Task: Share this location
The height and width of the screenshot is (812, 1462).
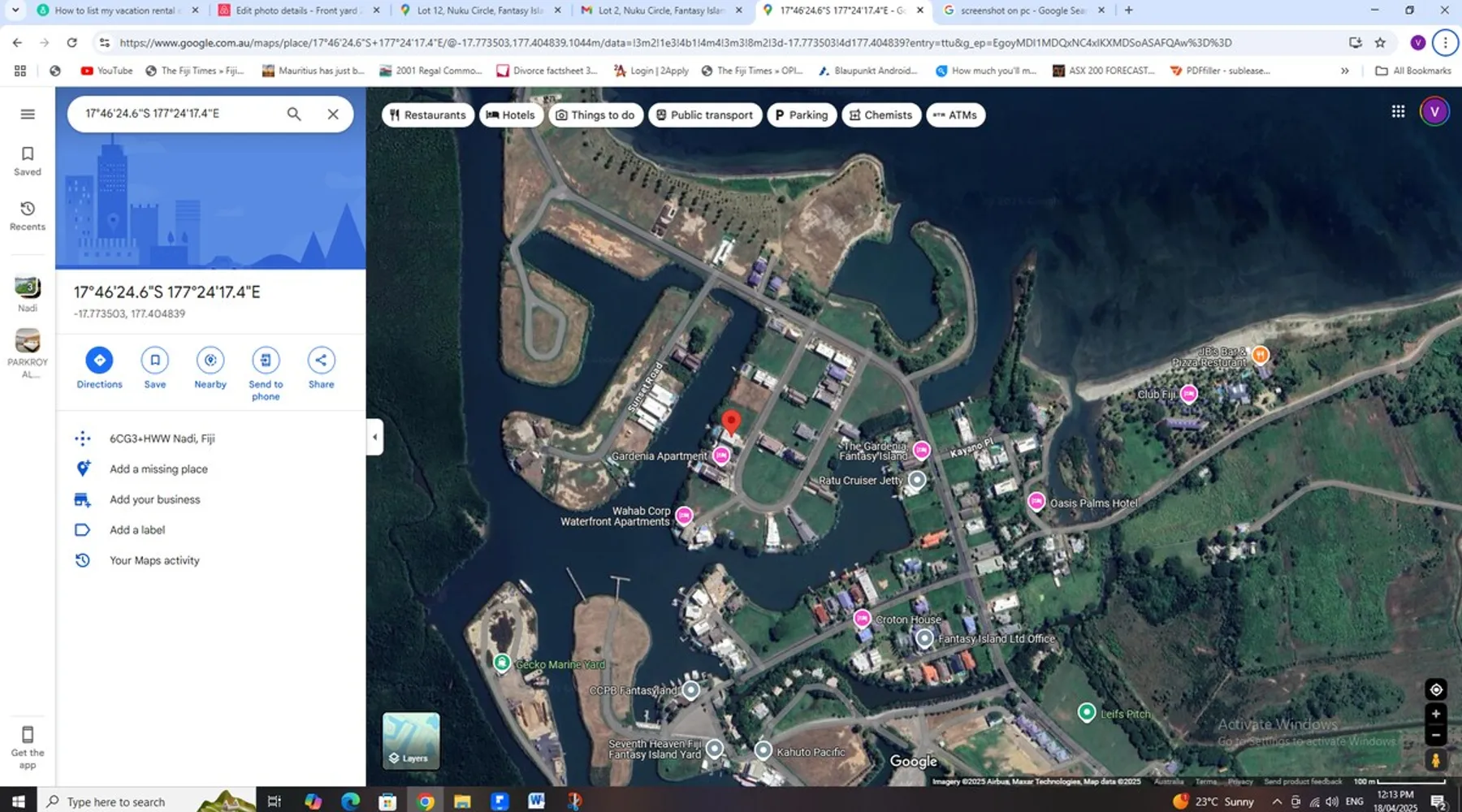Action: pos(321,361)
